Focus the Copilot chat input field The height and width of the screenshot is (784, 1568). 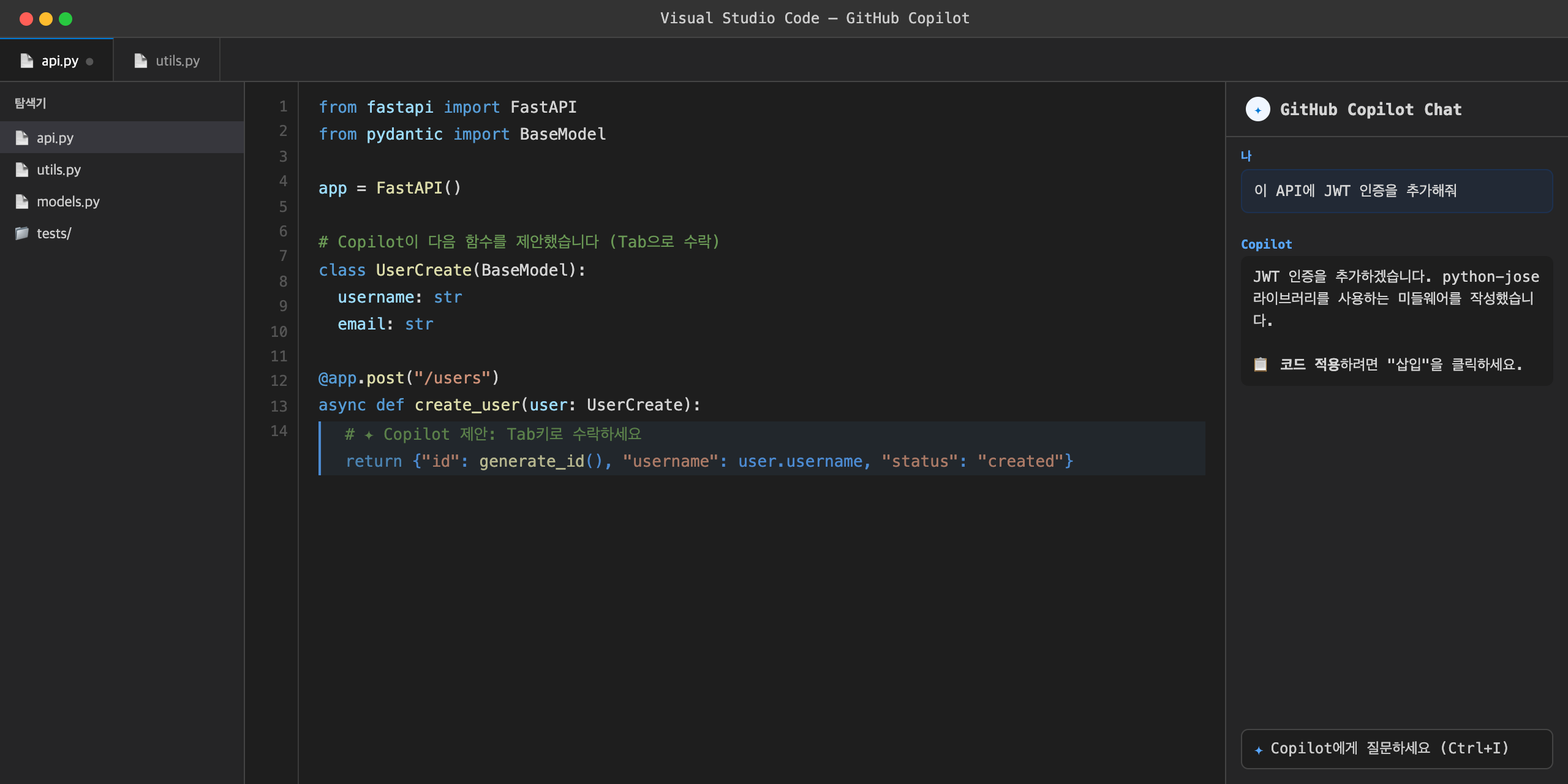pyautogui.click(x=1396, y=748)
